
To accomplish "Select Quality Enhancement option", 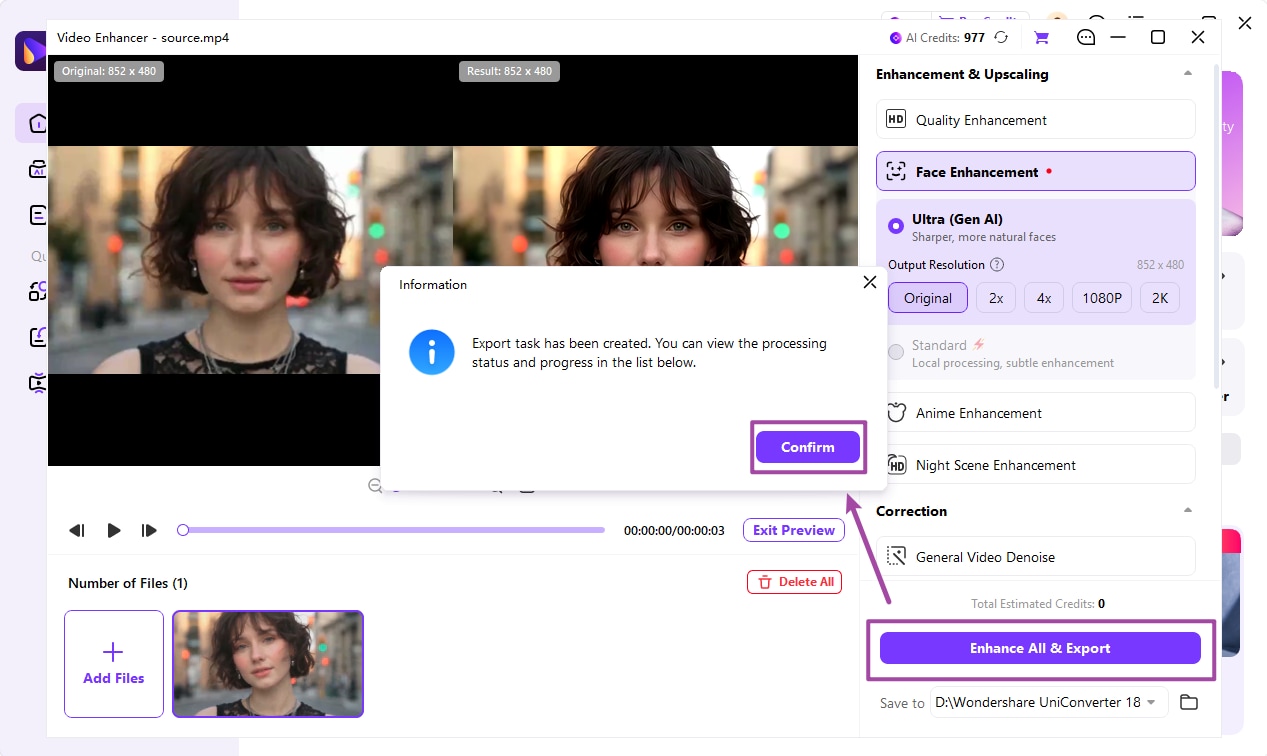I will 1035,120.
